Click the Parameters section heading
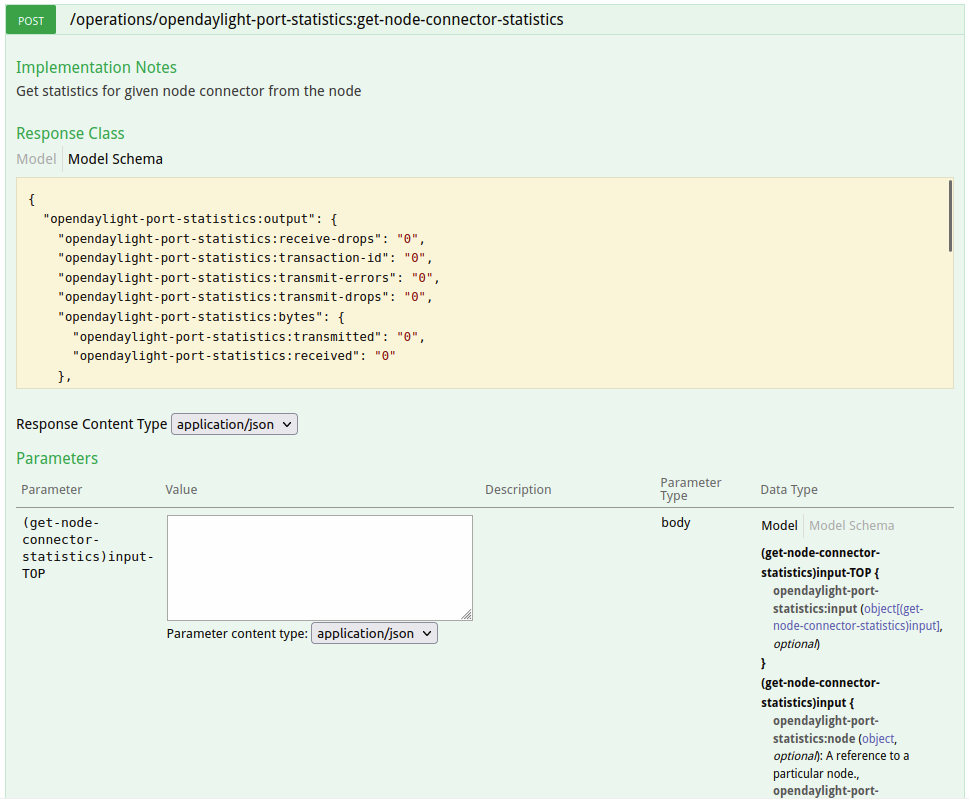The width and height of the screenshot is (969, 799). click(x=57, y=458)
